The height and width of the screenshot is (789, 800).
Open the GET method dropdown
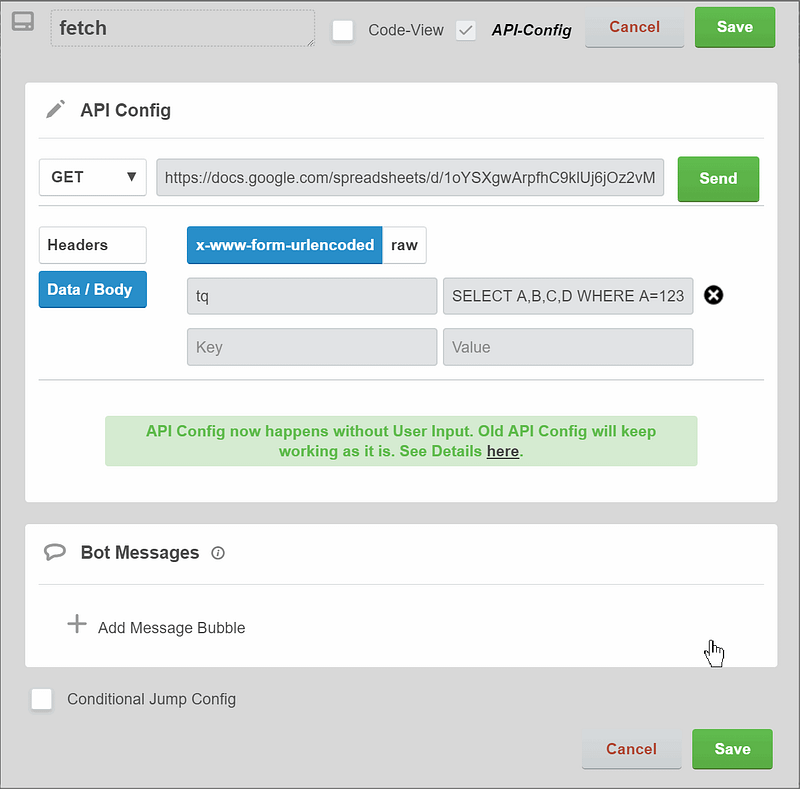click(x=93, y=177)
